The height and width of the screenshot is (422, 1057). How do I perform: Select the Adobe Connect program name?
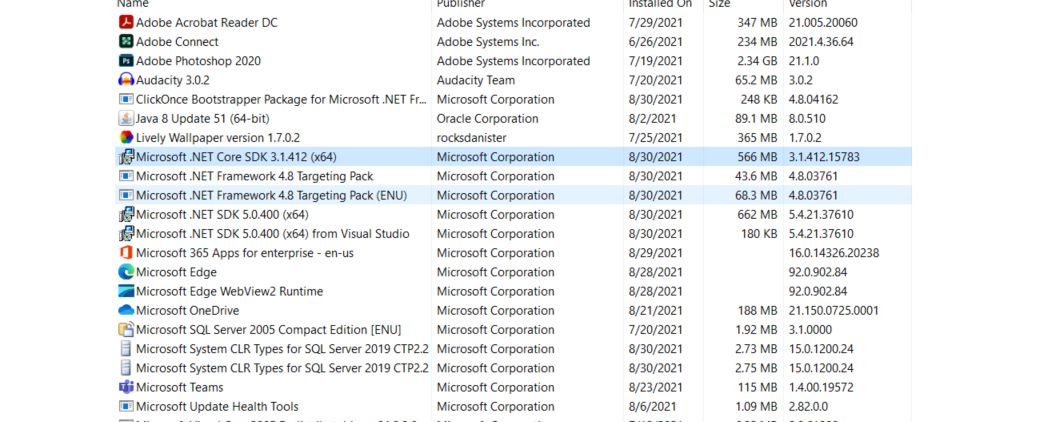pos(177,42)
